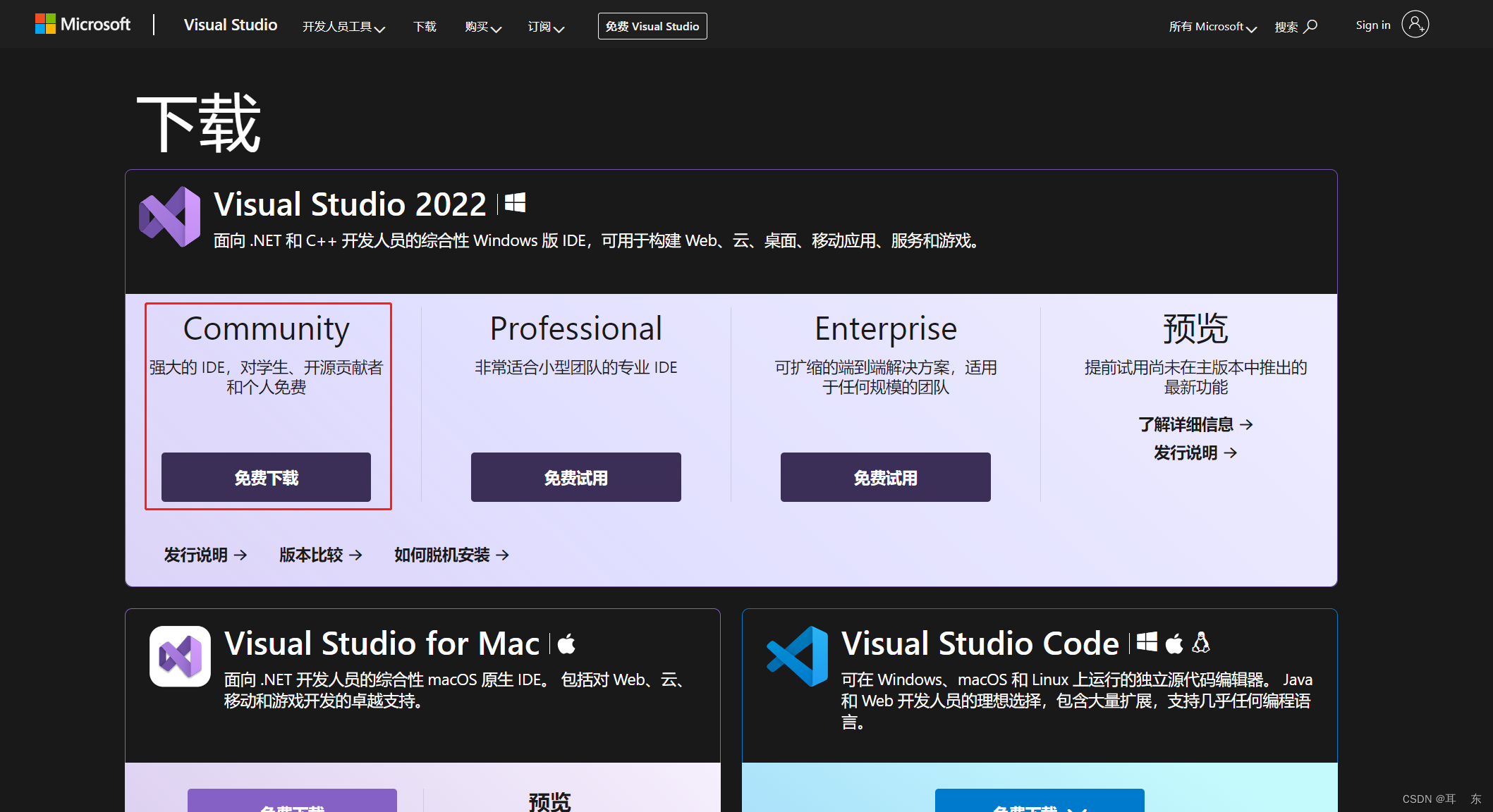Open the 购买 dropdown menu

tap(482, 26)
